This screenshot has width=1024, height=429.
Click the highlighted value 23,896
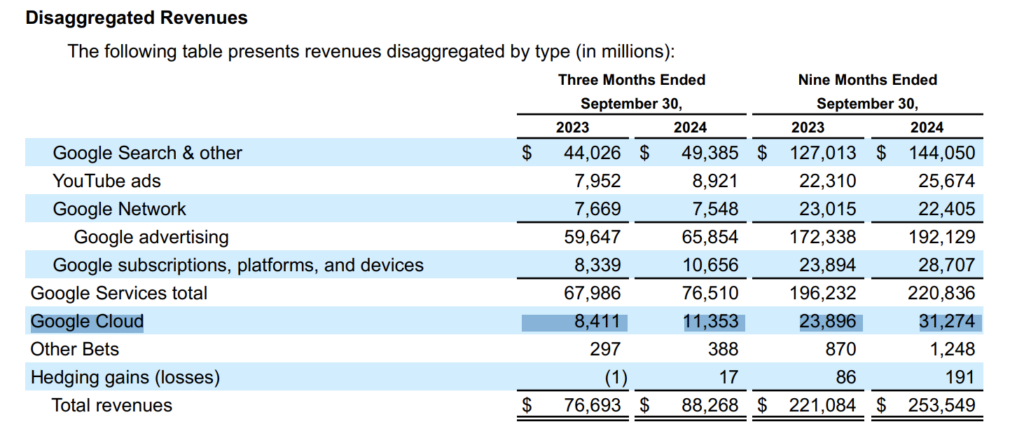(x=827, y=321)
